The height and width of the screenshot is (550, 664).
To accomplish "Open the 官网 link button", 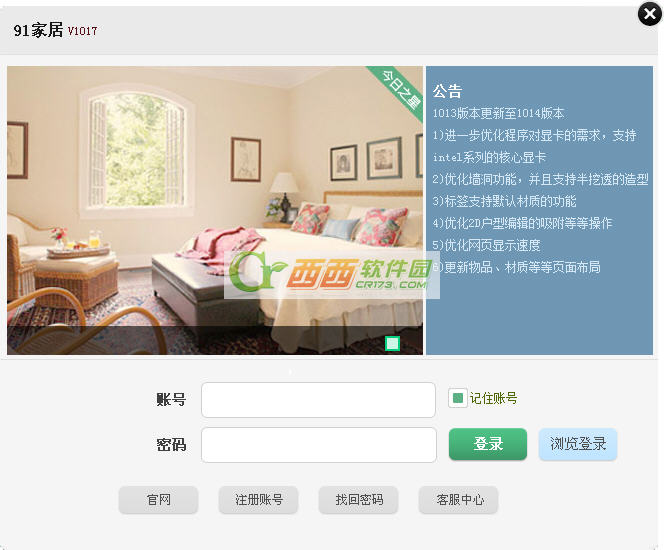I will [x=158, y=500].
